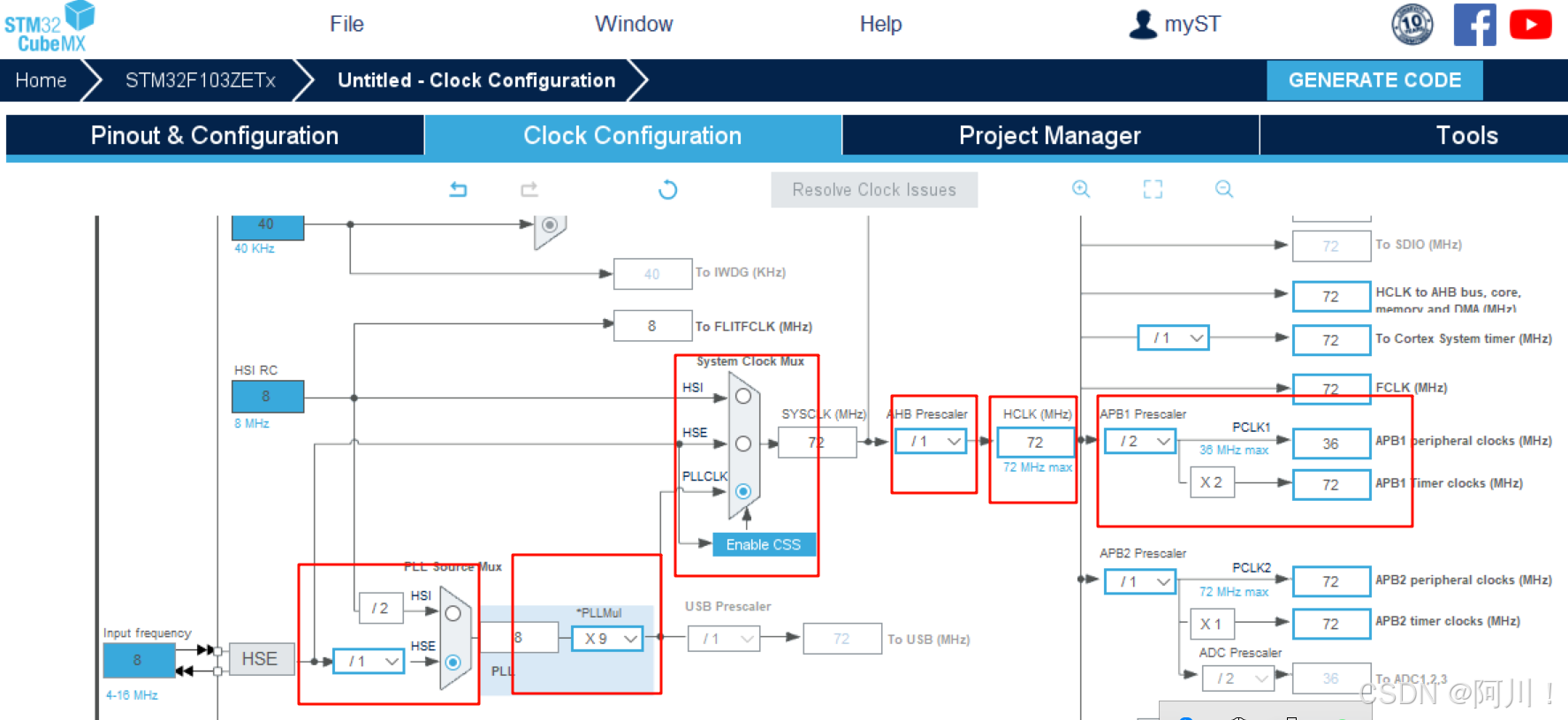This screenshot has width=1568, height=720.
Task: Click the 72 MHz max HCLK note
Action: (x=1038, y=467)
